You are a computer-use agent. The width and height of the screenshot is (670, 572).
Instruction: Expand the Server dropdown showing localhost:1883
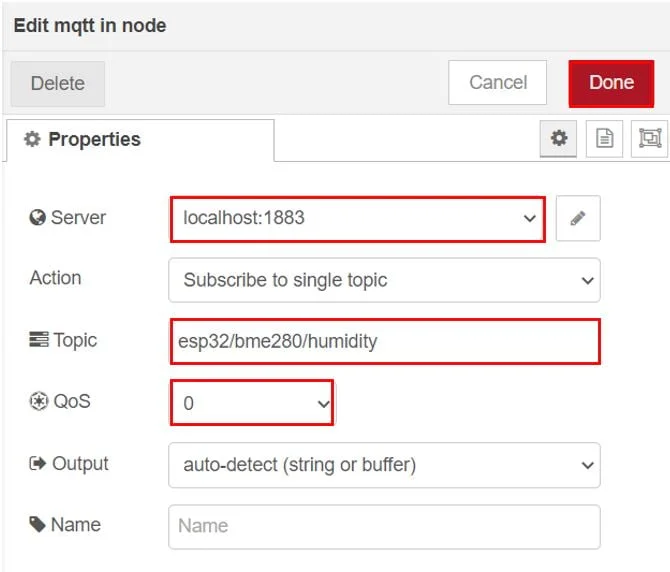click(x=358, y=219)
